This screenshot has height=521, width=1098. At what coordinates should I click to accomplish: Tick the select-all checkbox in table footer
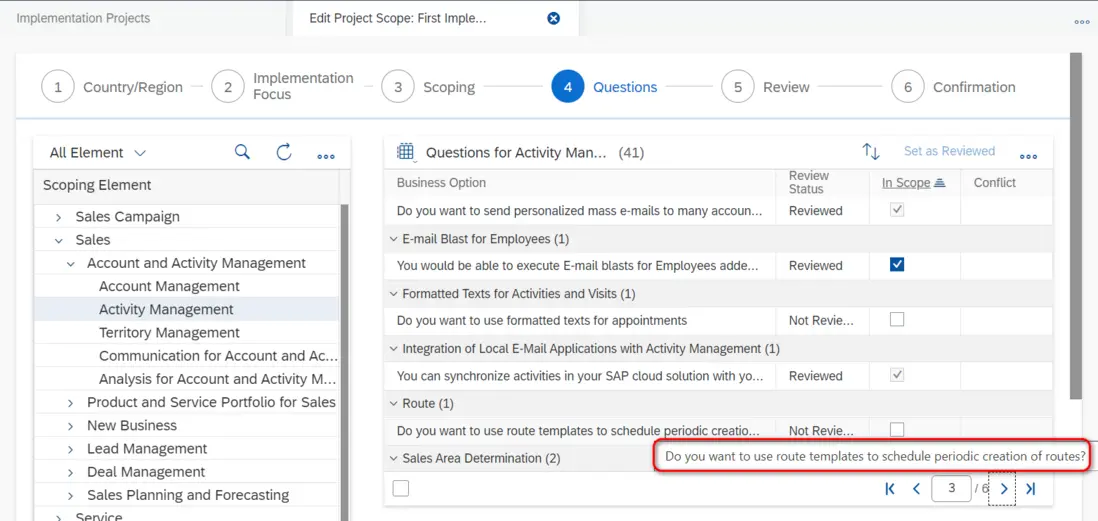coord(401,488)
